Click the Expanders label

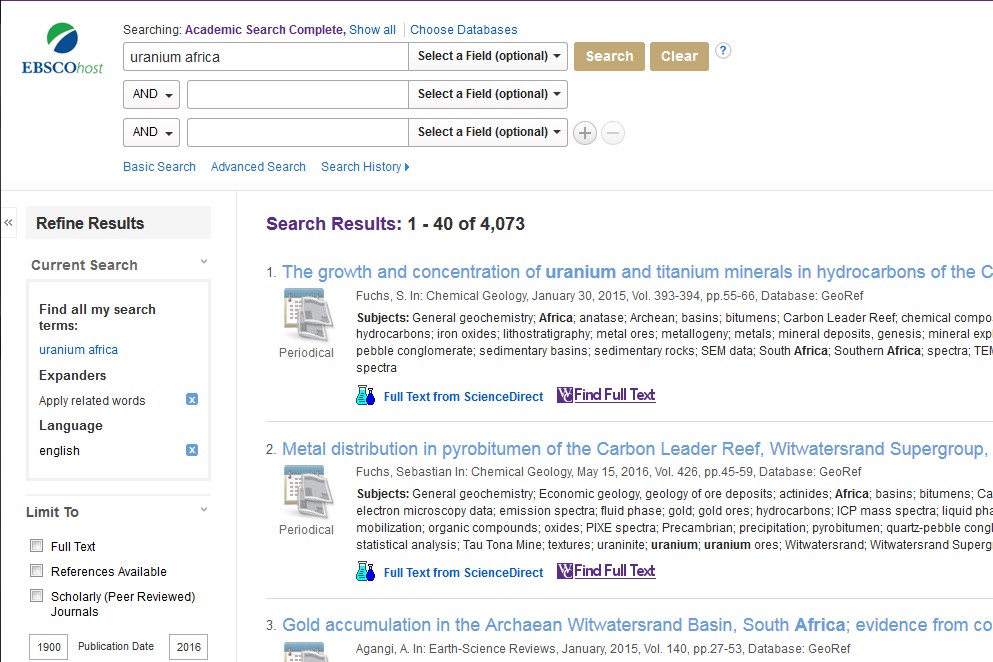coord(72,375)
